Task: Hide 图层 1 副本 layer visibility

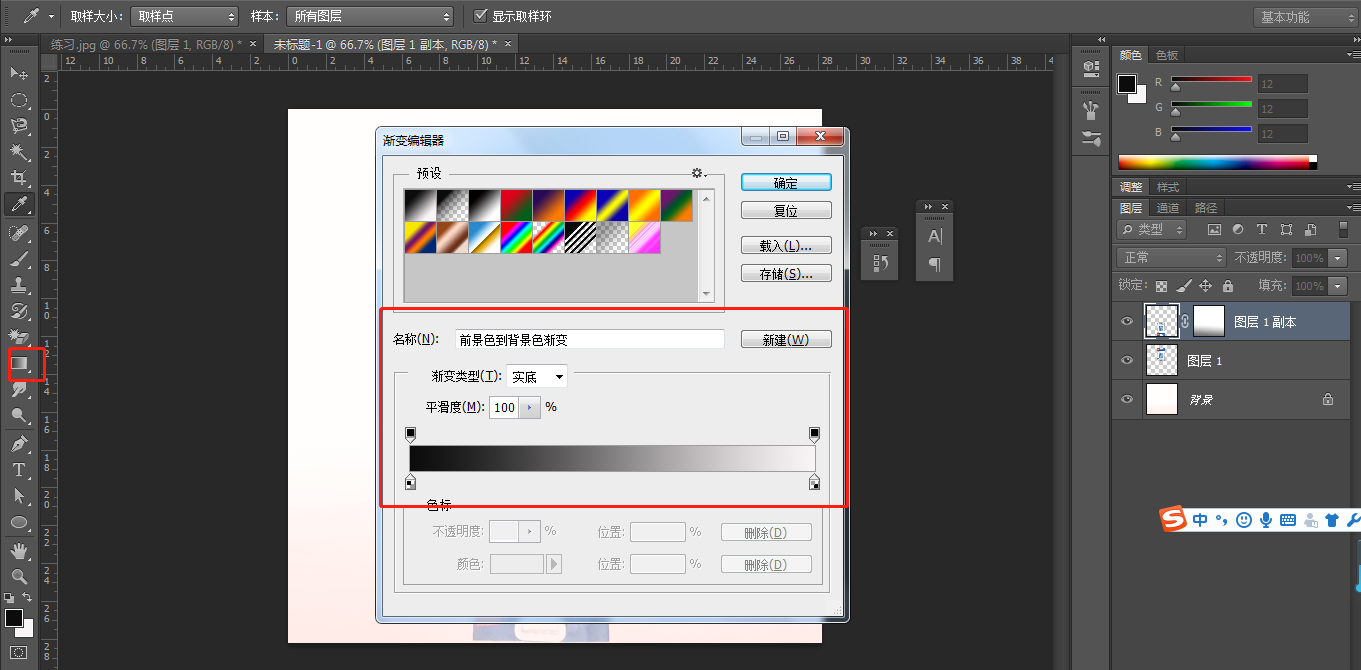Action: point(1127,322)
